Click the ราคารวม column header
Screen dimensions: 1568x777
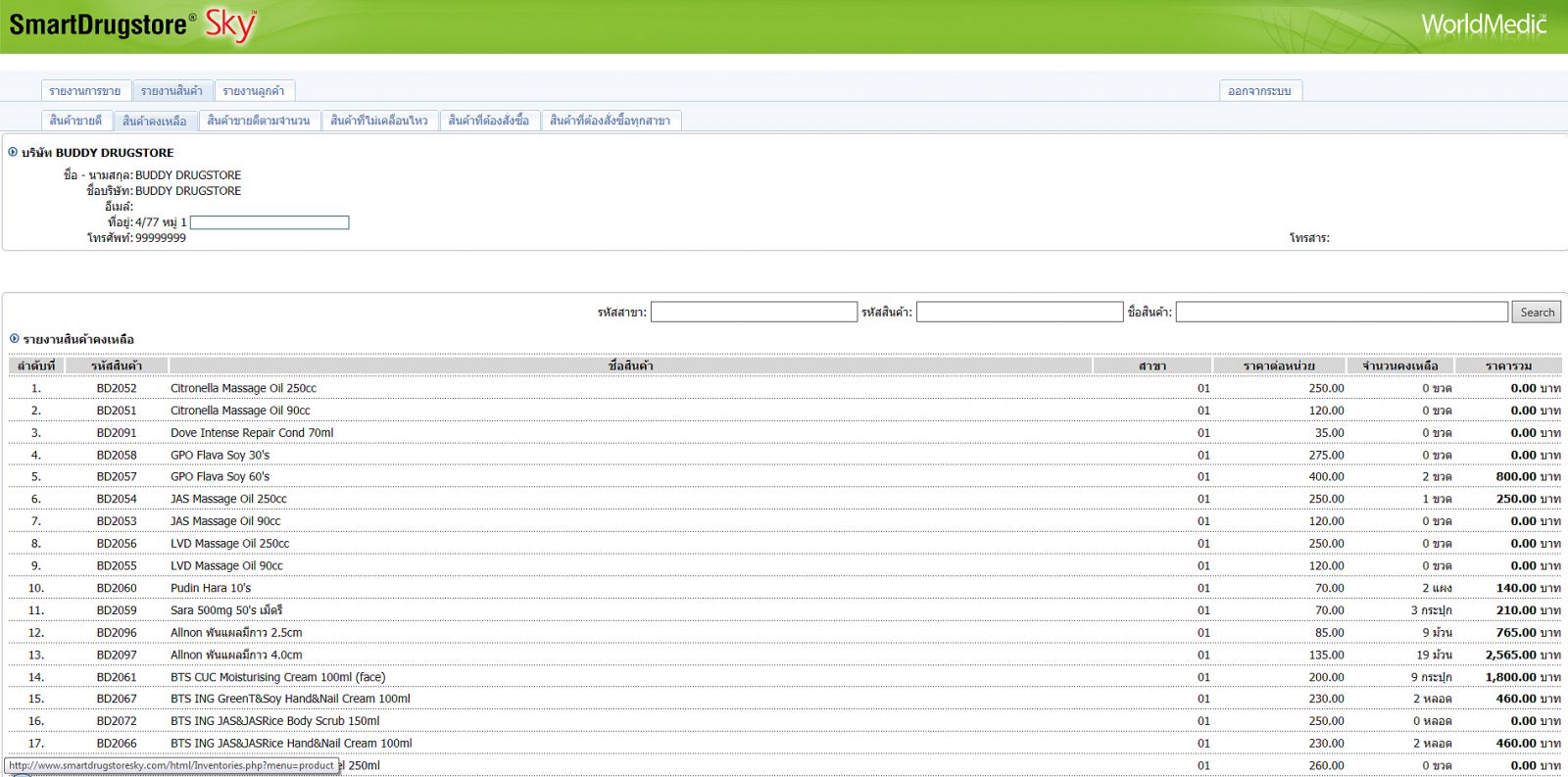pyautogui.click(x=1508, y=365)
